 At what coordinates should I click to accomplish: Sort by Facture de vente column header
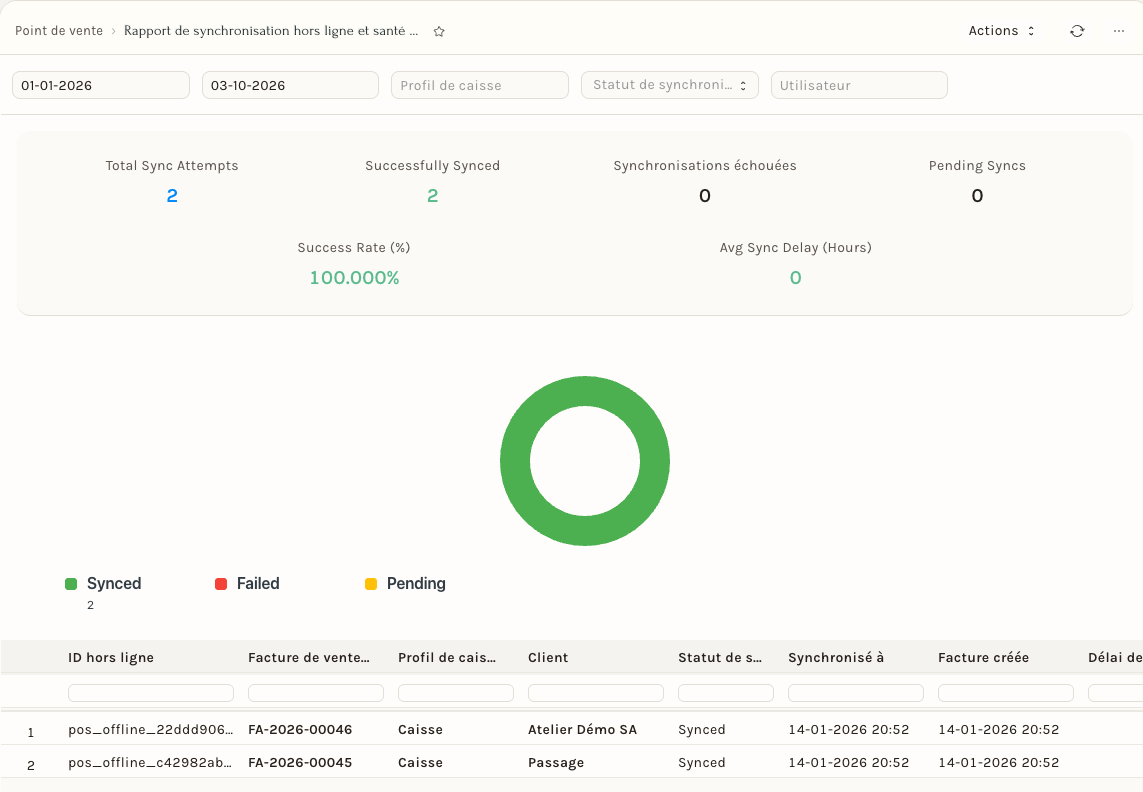(308, 657)
